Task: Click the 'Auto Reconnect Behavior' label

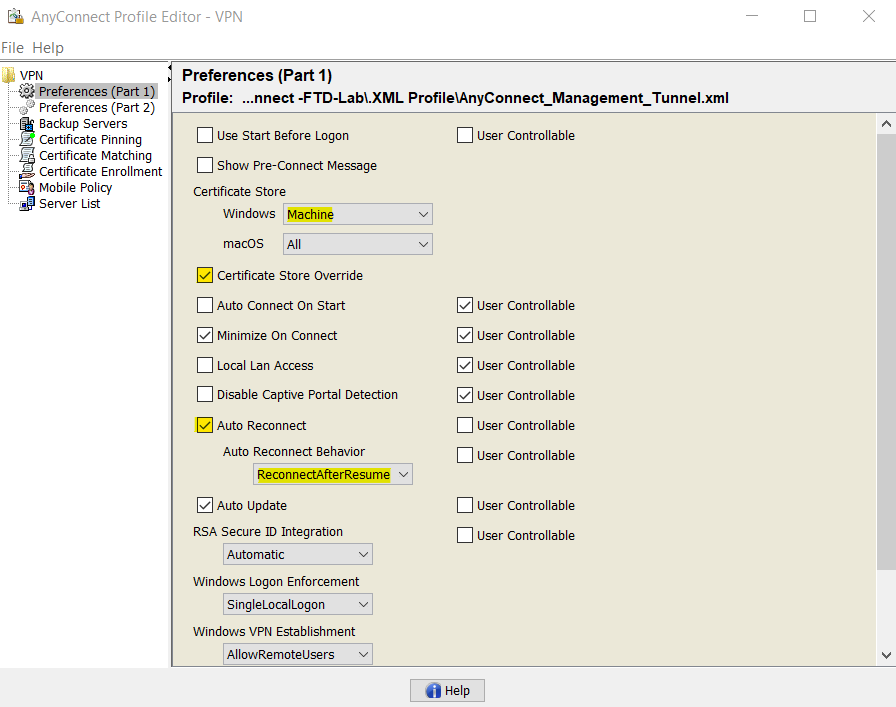Action: (294, 452)
